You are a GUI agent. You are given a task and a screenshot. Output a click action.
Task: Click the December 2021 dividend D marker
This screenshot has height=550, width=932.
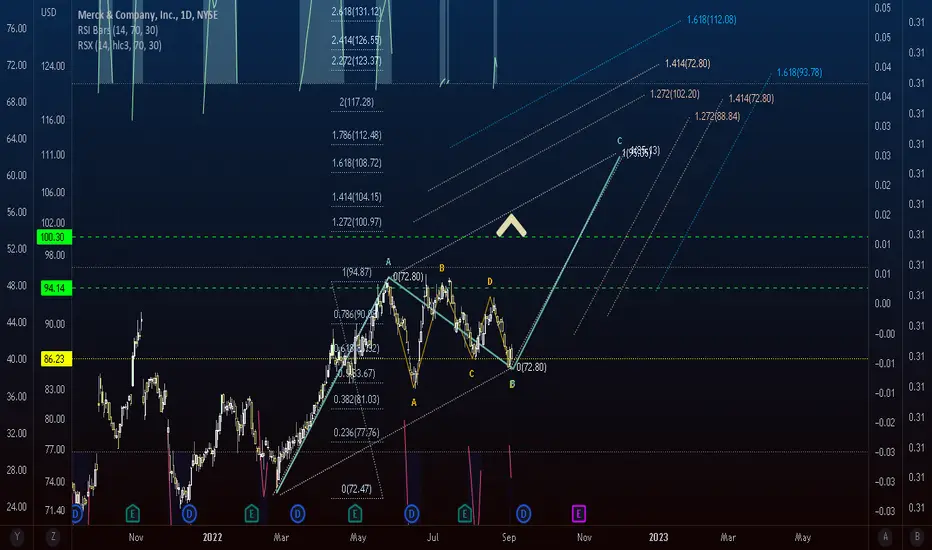pyautogui.click(x=189, y=513)
